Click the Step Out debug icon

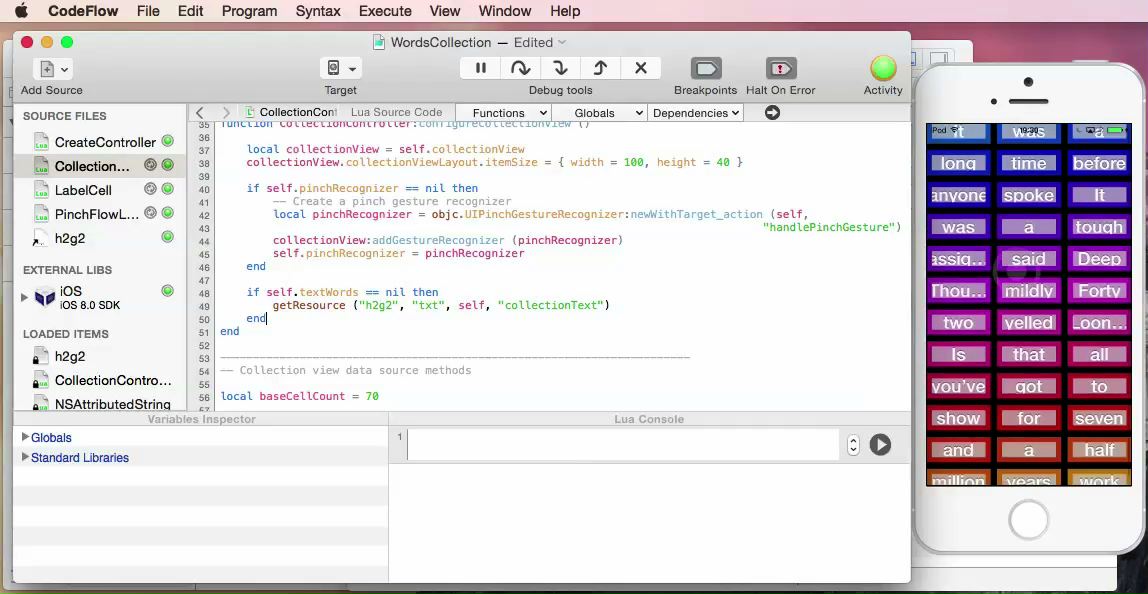pyautogui.click(x=600, y=68)
